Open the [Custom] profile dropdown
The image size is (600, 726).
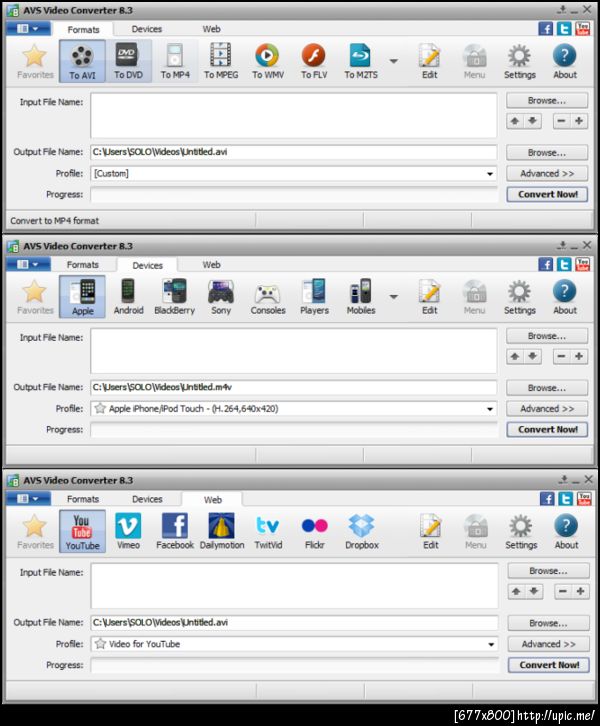(294, 174)
